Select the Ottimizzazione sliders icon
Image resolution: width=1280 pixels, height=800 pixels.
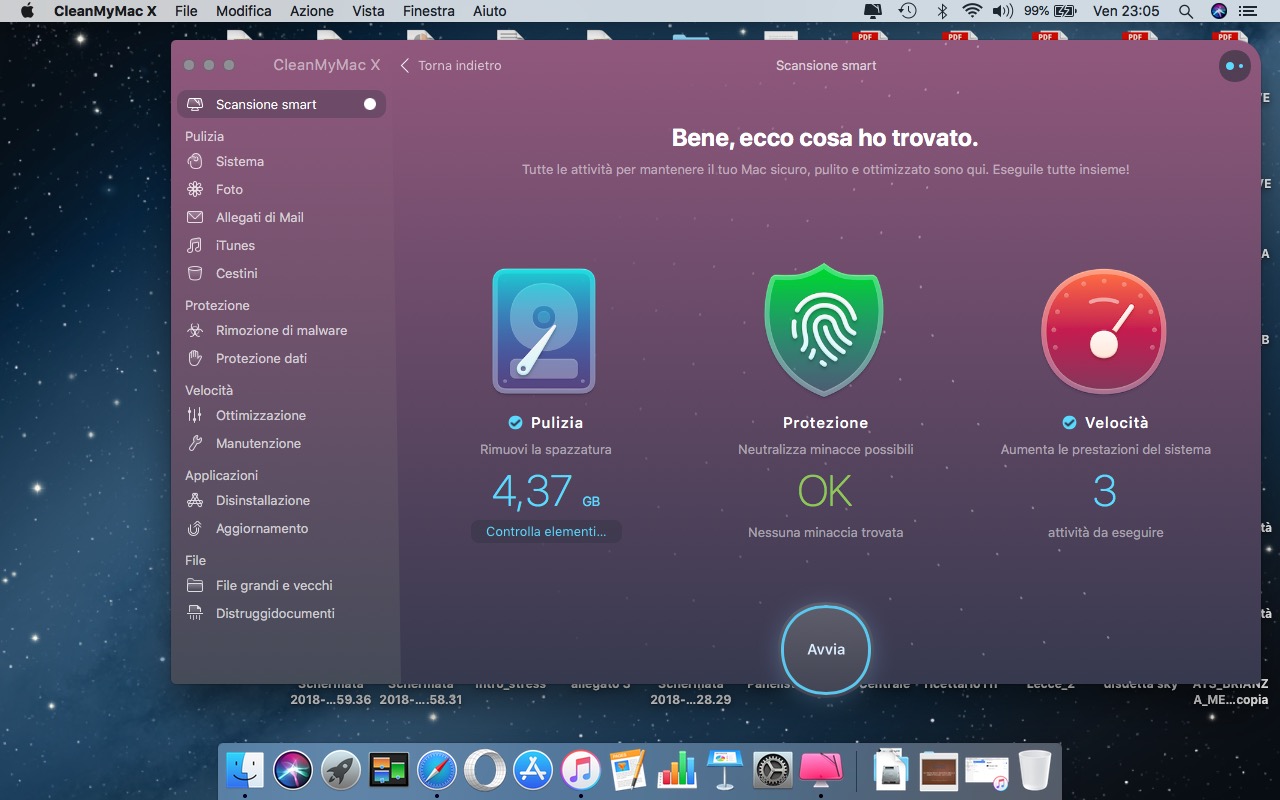click(x=195, y=415)
